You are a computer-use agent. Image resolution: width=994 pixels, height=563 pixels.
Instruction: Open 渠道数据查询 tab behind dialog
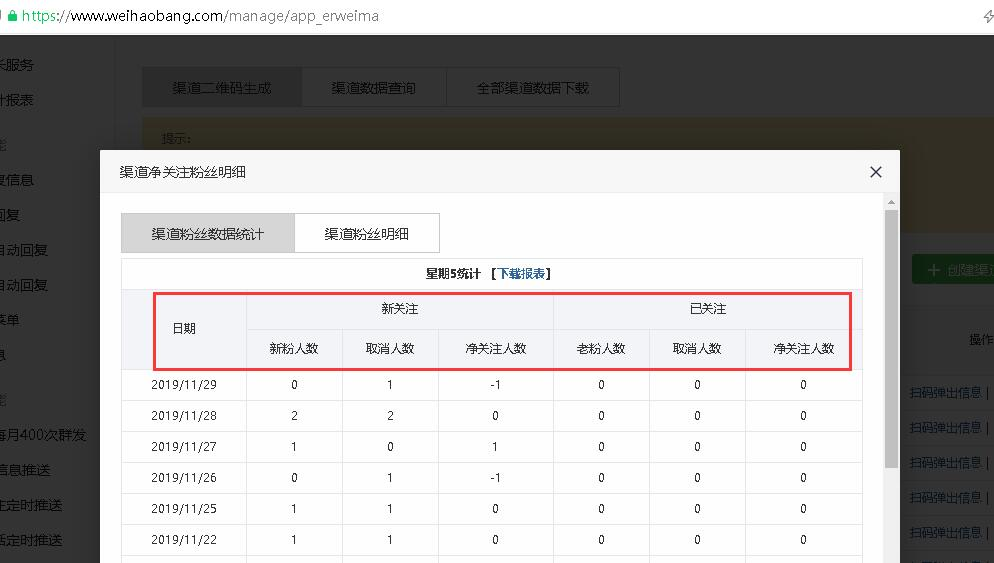click(x=374, y=87)
